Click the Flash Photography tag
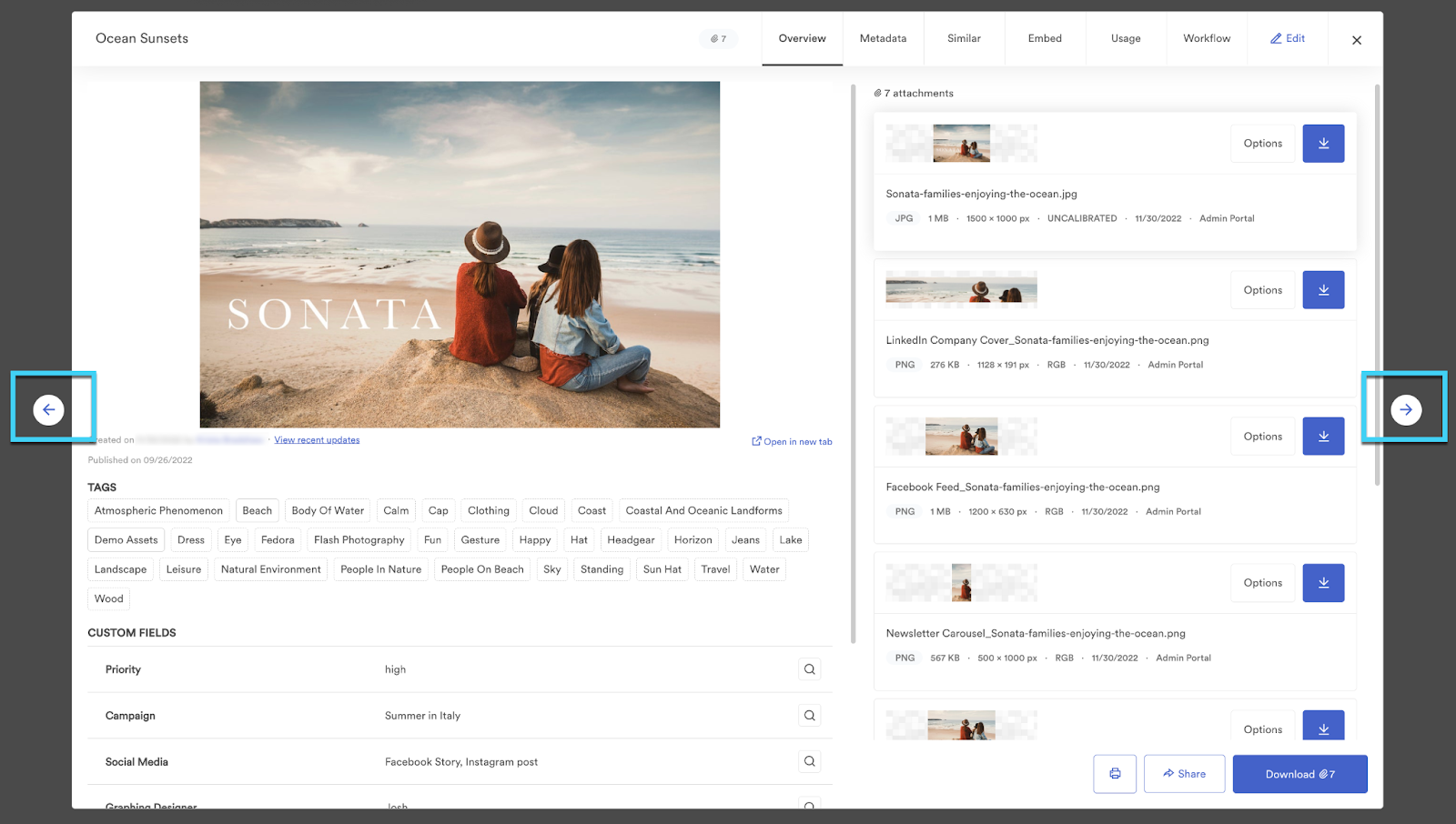The image size is (1456, 824). 359,540
